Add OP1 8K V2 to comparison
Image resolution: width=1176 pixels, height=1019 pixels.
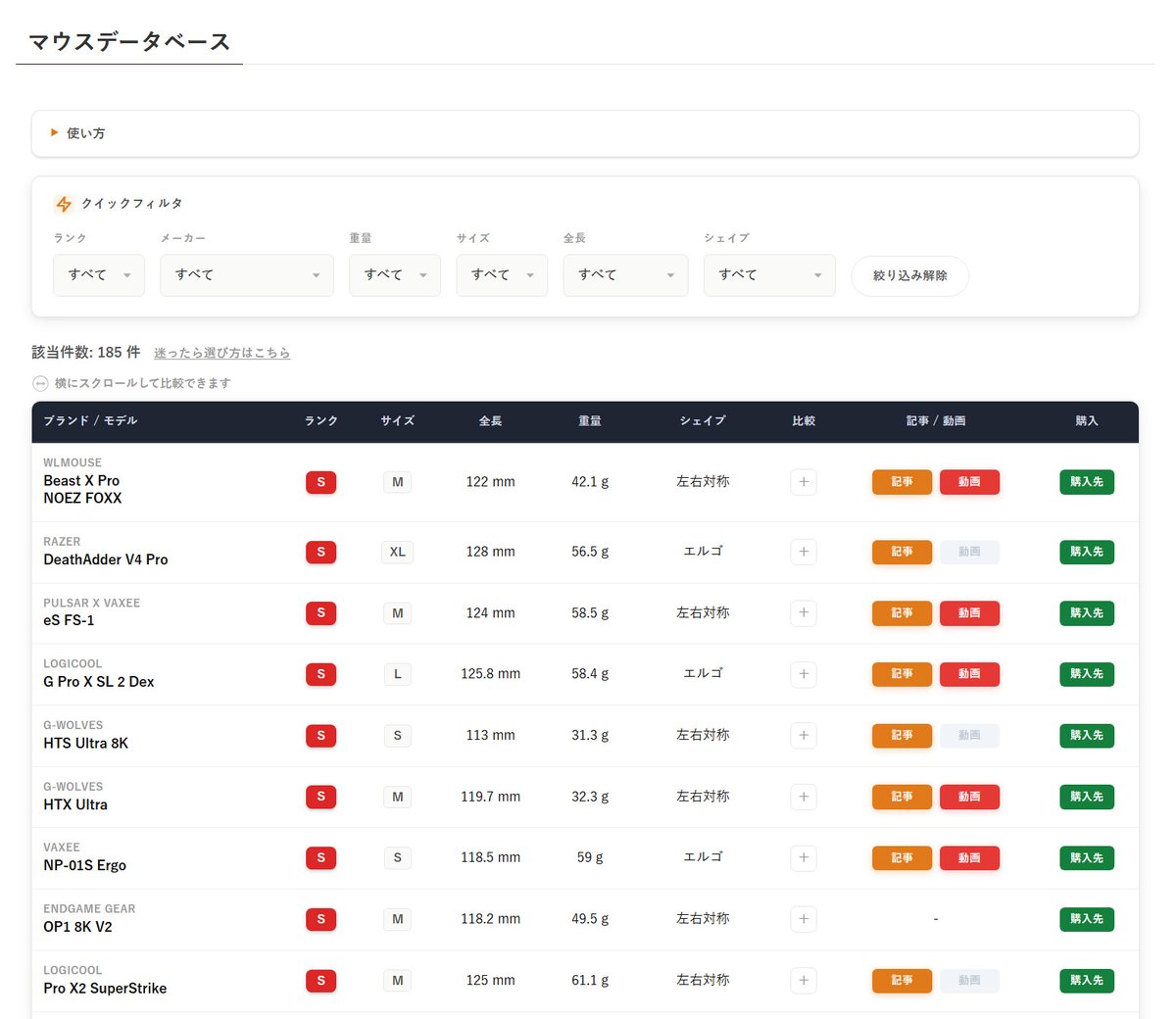coord(804,919)
